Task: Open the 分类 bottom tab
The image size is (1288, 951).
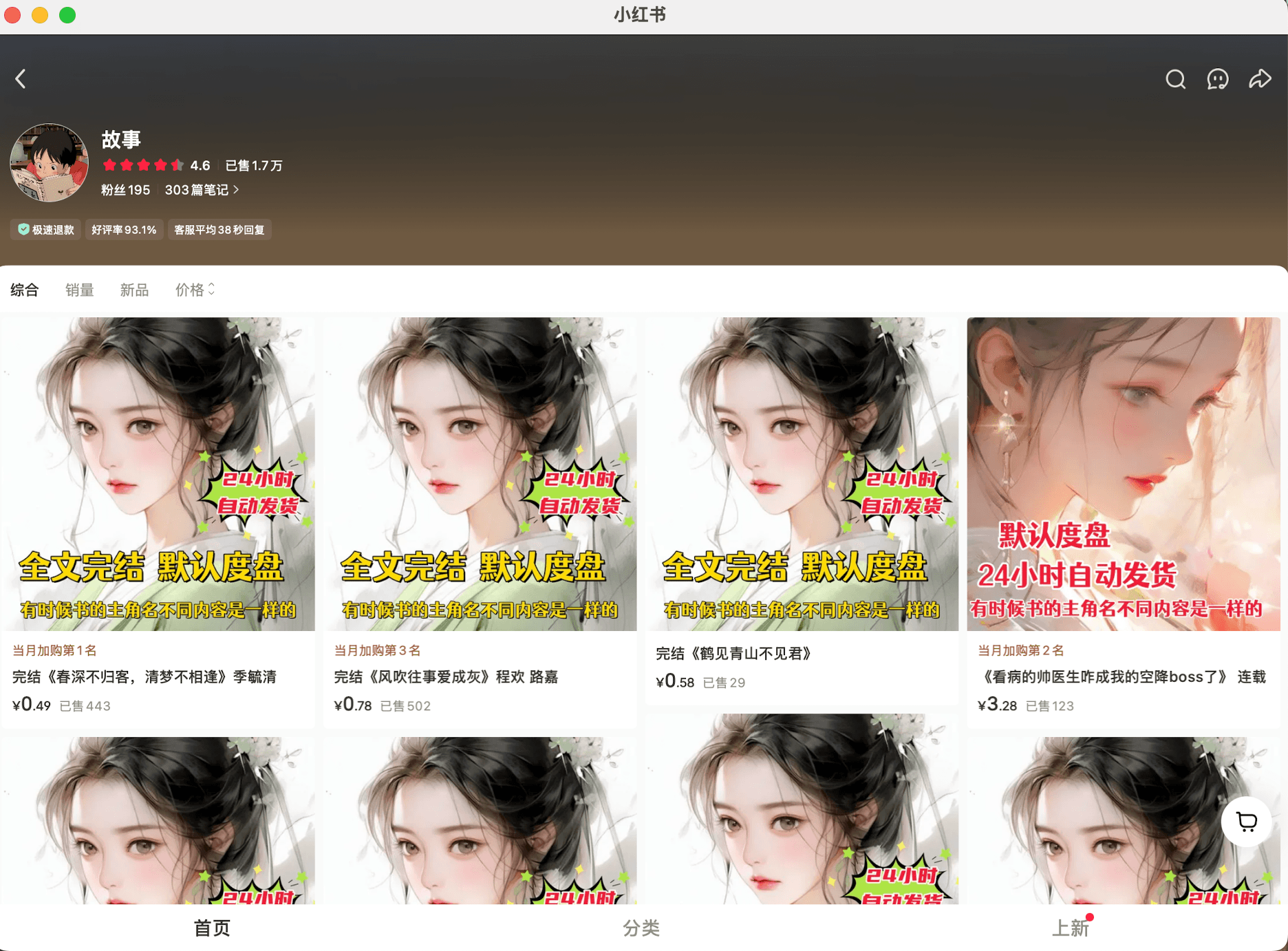Action: [641, 928]
